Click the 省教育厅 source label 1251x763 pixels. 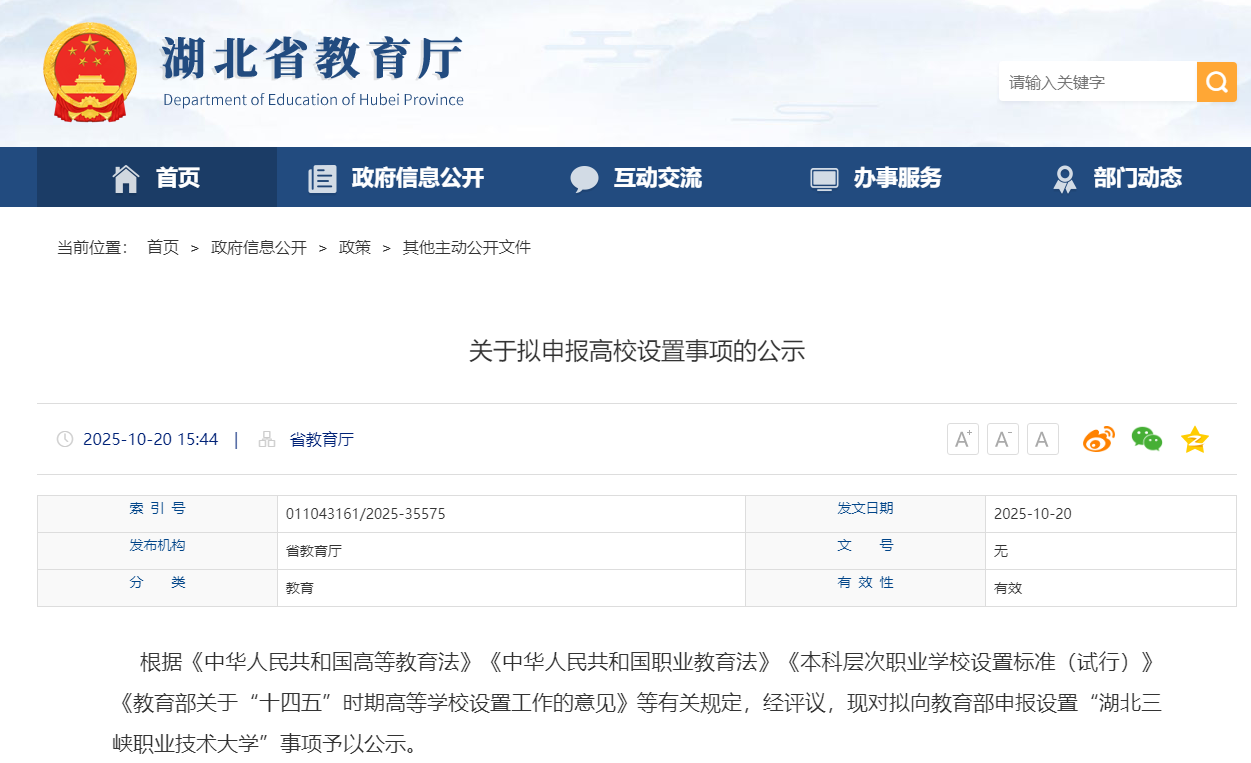[321, 439]
